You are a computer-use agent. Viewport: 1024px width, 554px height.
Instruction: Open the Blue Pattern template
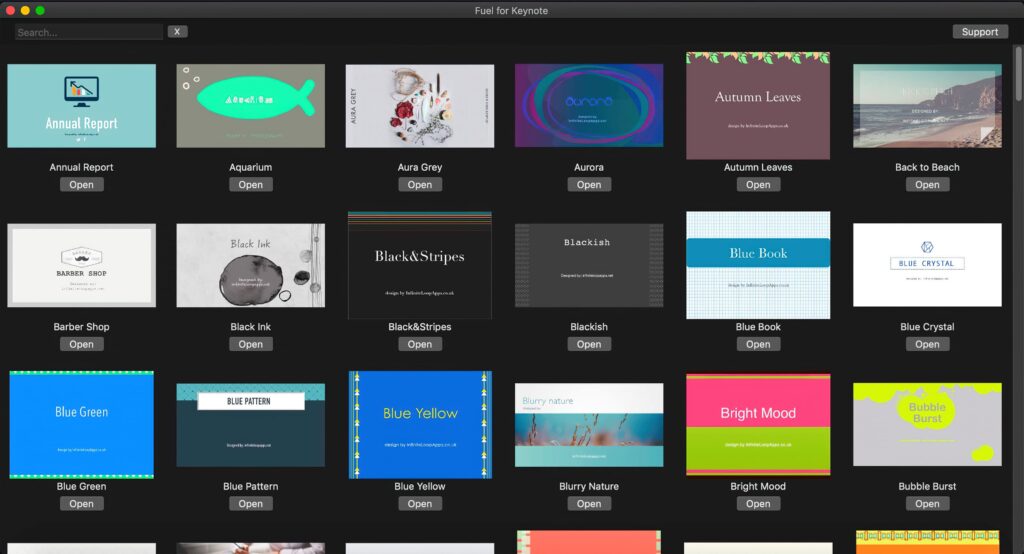(250, 504)
